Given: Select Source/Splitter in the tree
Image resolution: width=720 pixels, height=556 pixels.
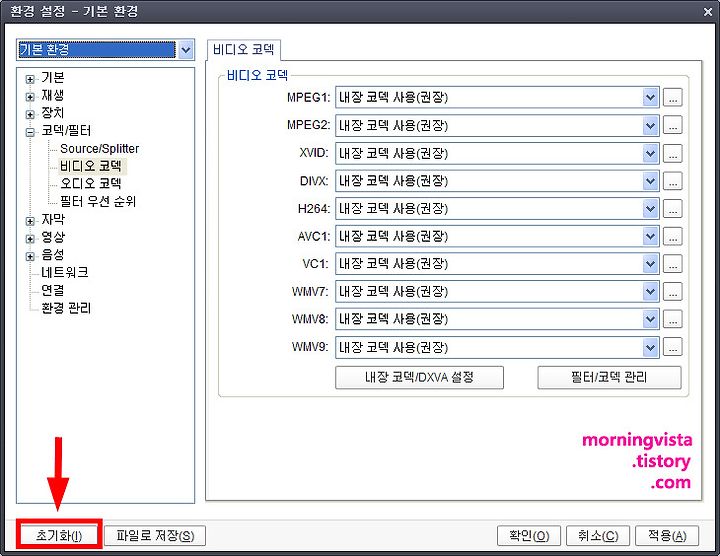Looking at the screenshot, I should point(99,149).
